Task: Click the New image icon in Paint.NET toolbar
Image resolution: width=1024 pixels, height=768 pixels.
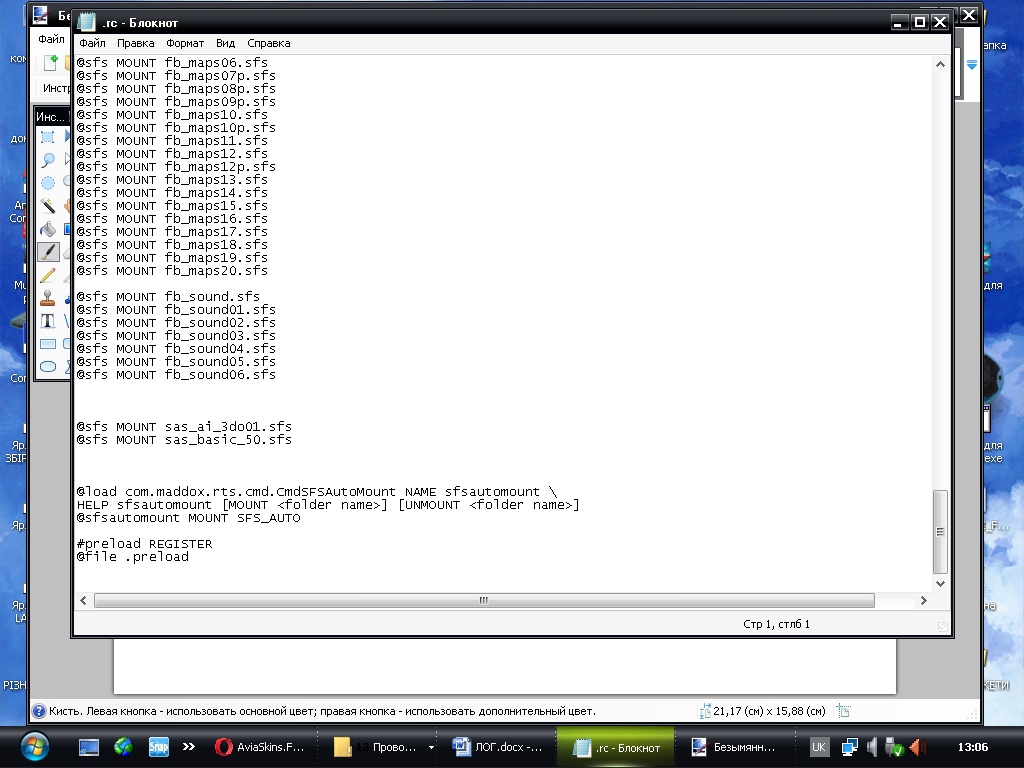Action: [x=50, y=63]
